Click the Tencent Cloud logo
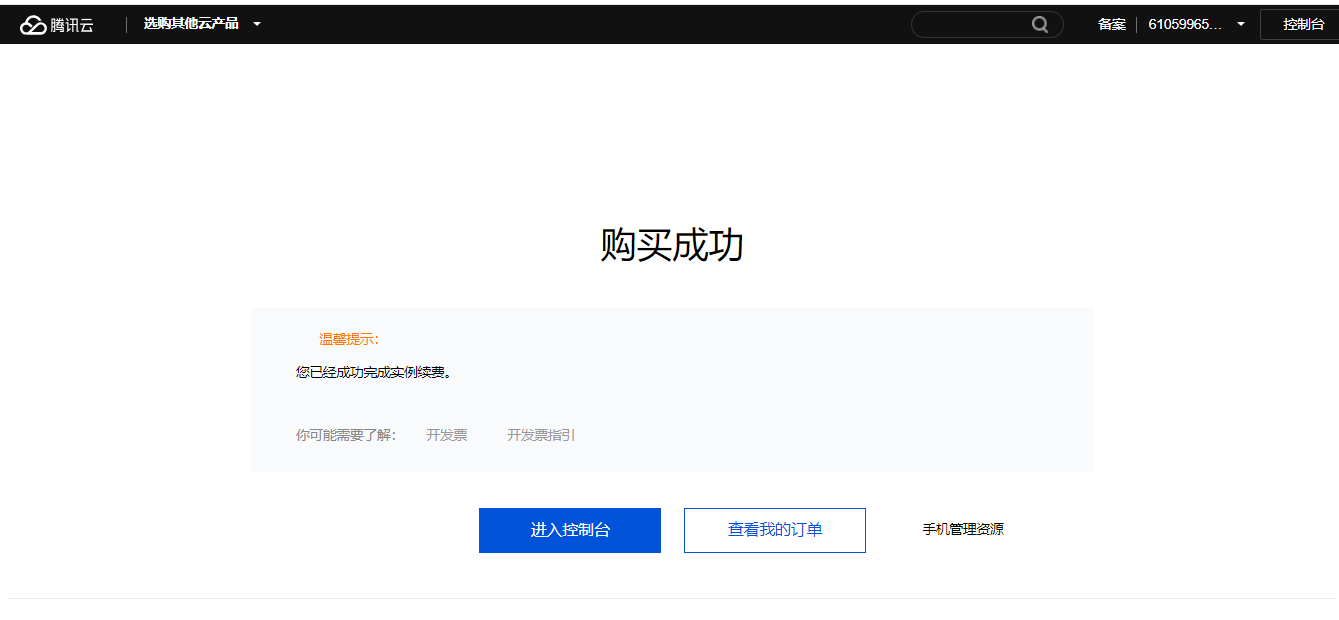The image size is (1339, 620). coord(56,25)
